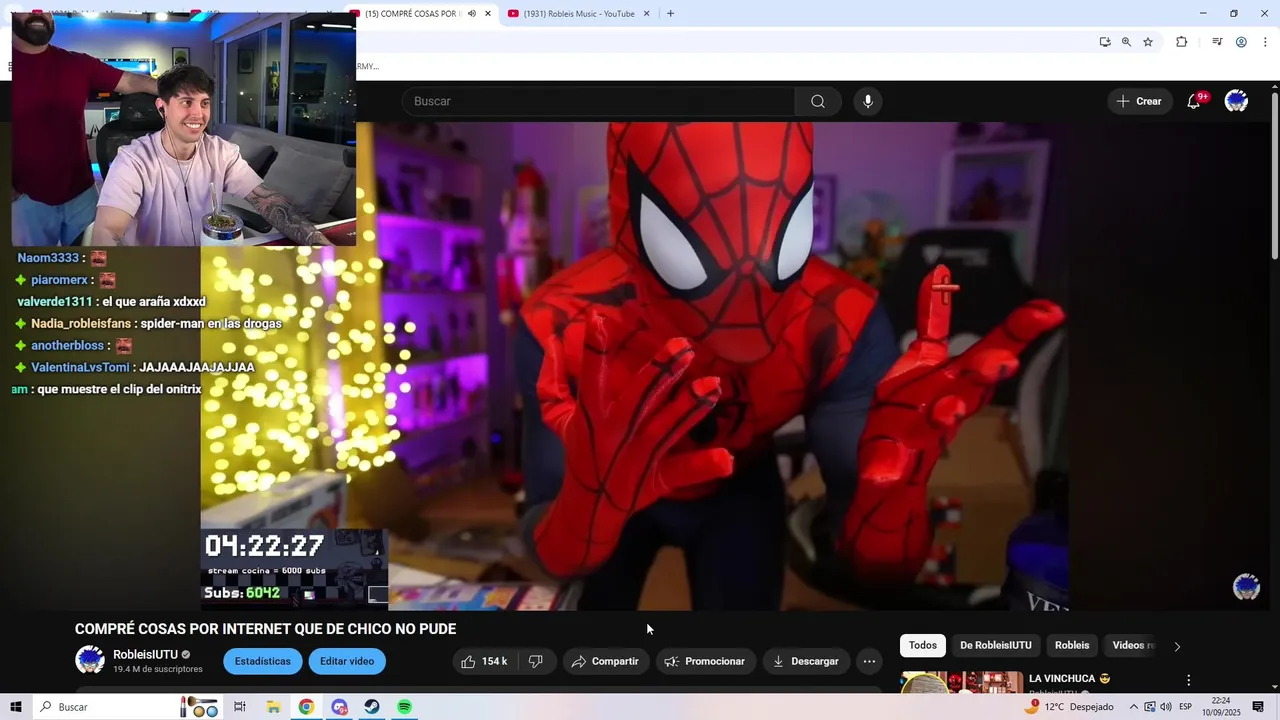The height and width of the screenshot is (720, 1280).
Task: Focus the Buscar search field
Action: [x=598, y=101]
